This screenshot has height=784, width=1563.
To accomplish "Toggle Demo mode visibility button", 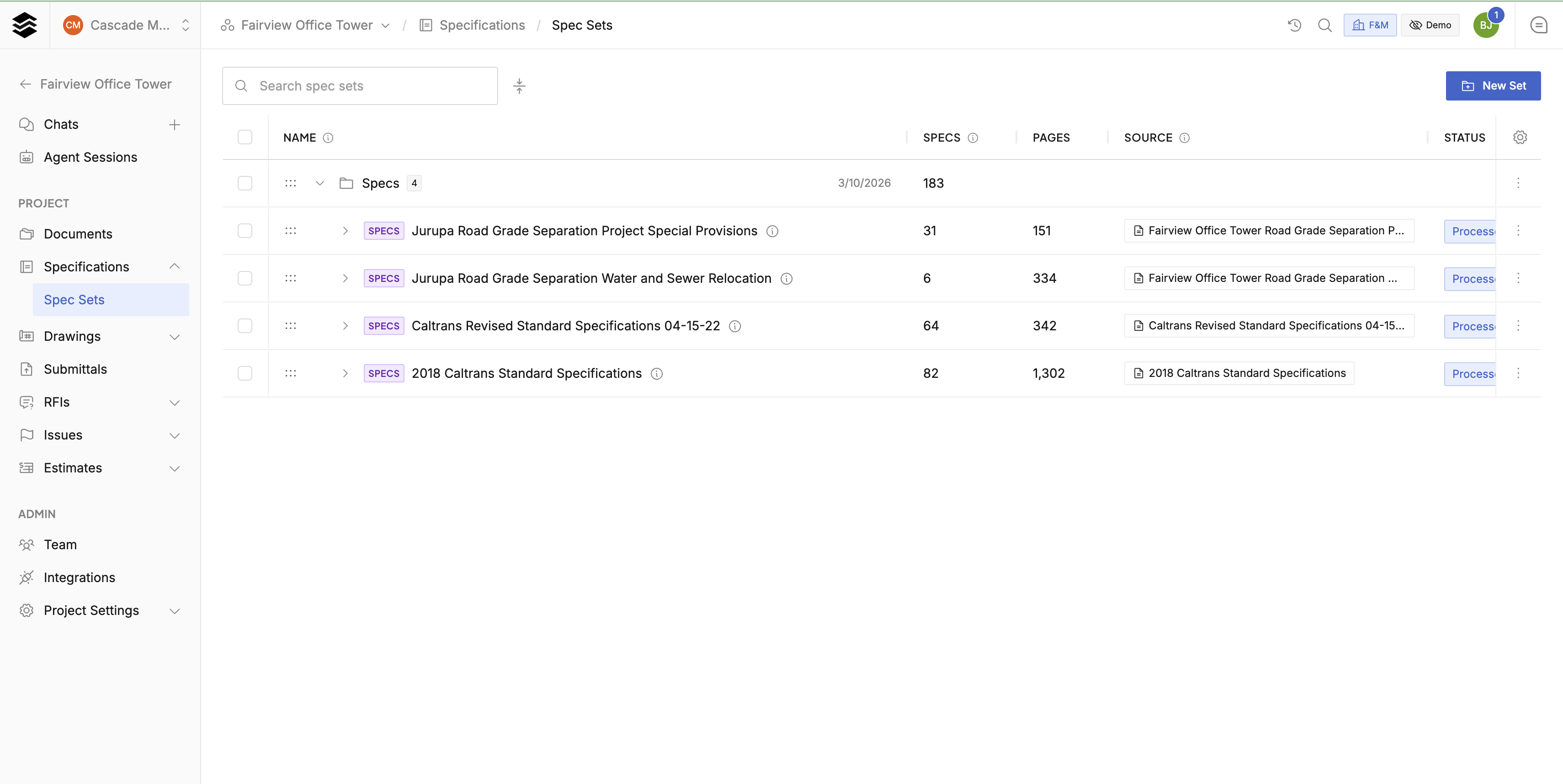I will click(1430, 25).
